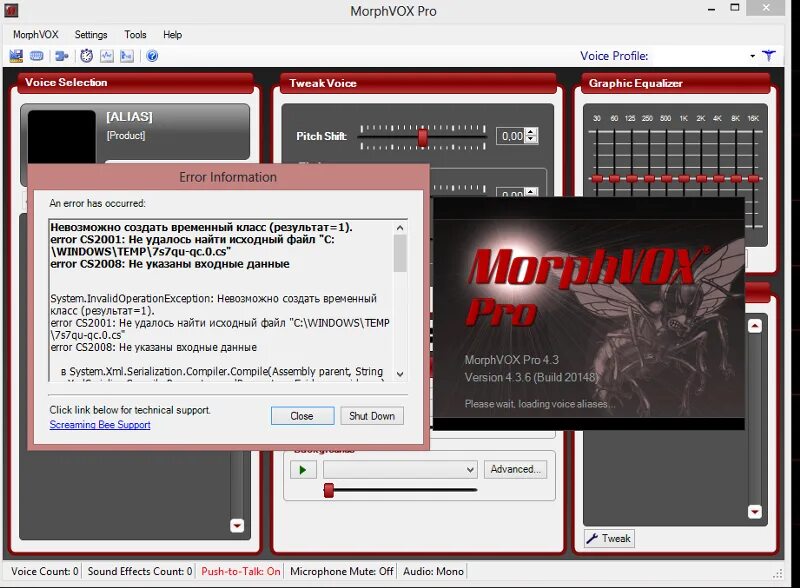800x588 pixels.
Task: Open the Tools menu
Action: tap(135, 35)
